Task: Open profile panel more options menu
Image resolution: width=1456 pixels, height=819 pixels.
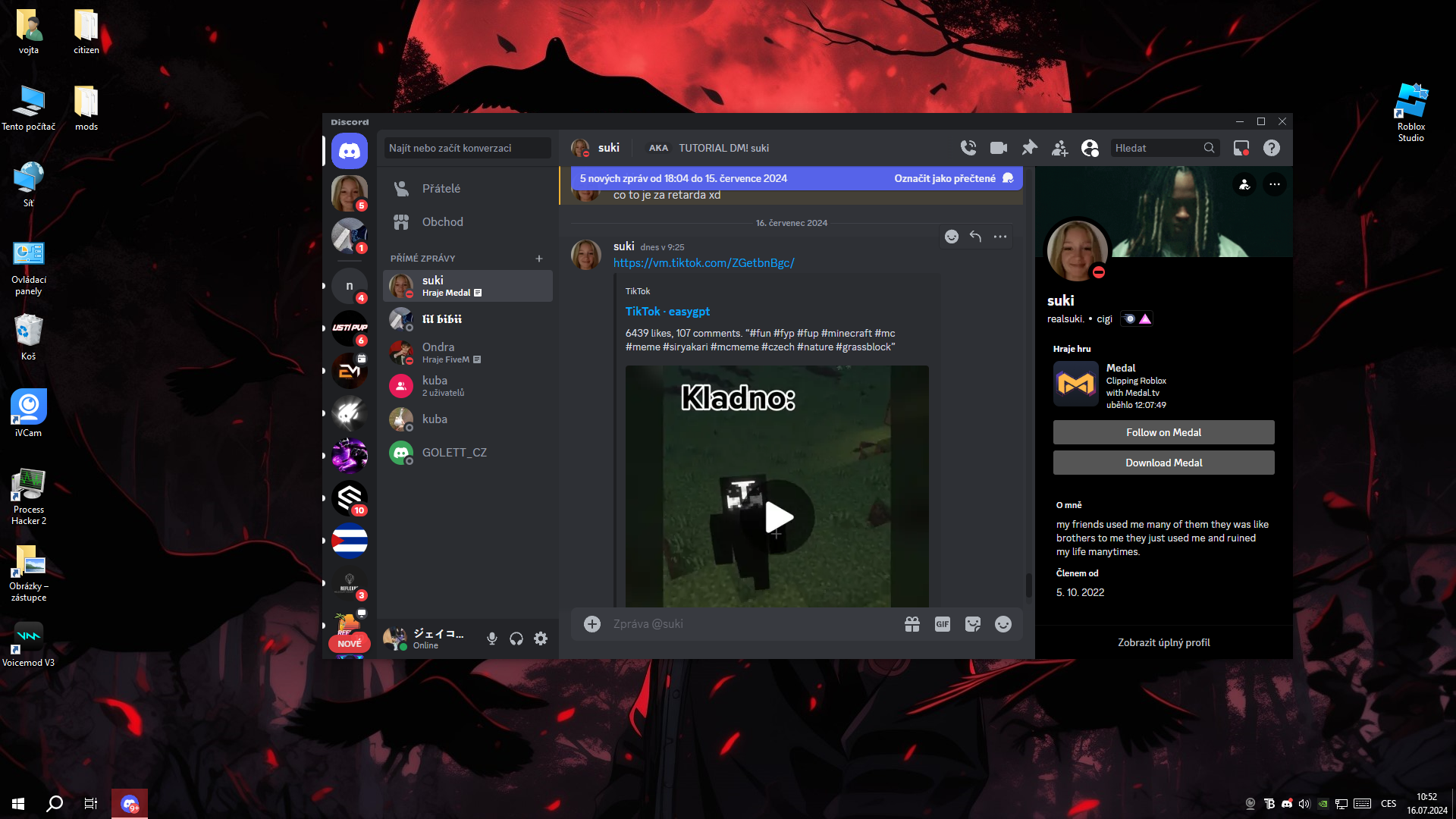Action: (1275, 184)
